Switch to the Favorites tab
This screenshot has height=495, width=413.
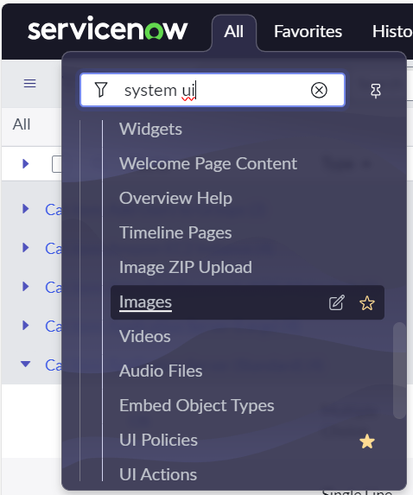pyautogui.click(x=308, y=32)
